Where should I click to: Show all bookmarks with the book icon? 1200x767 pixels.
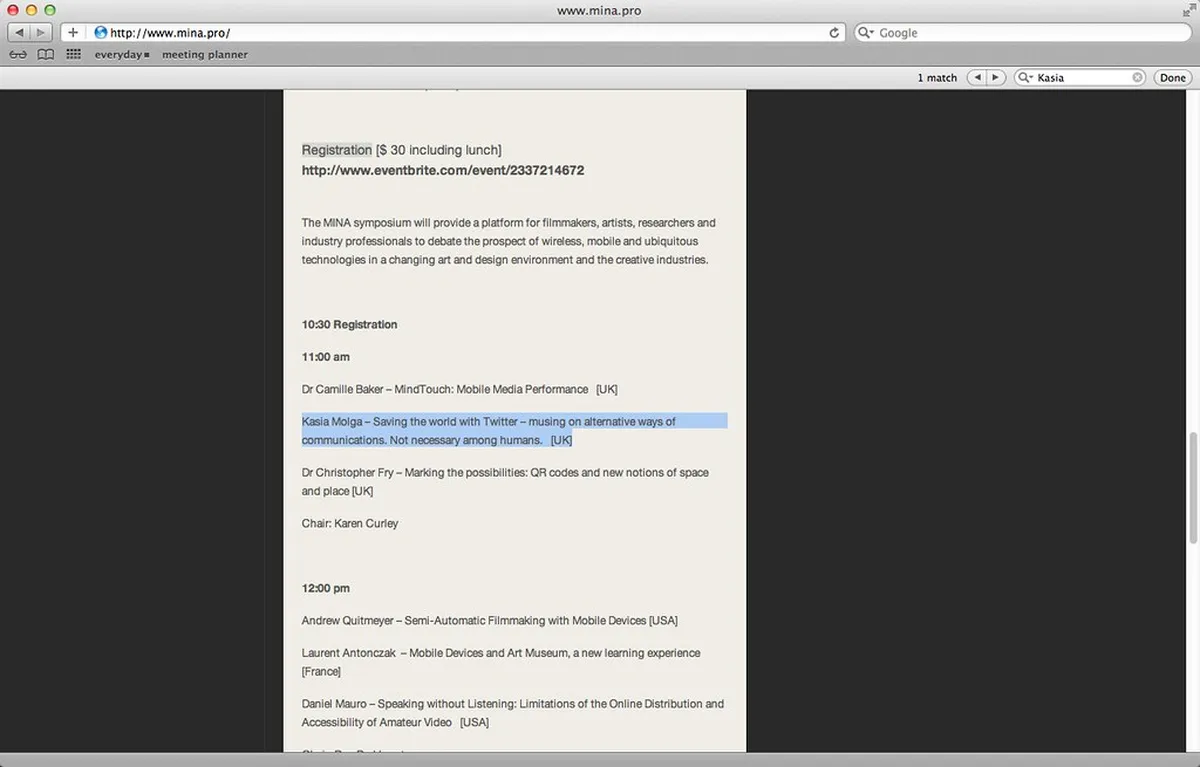click(46, 55)
